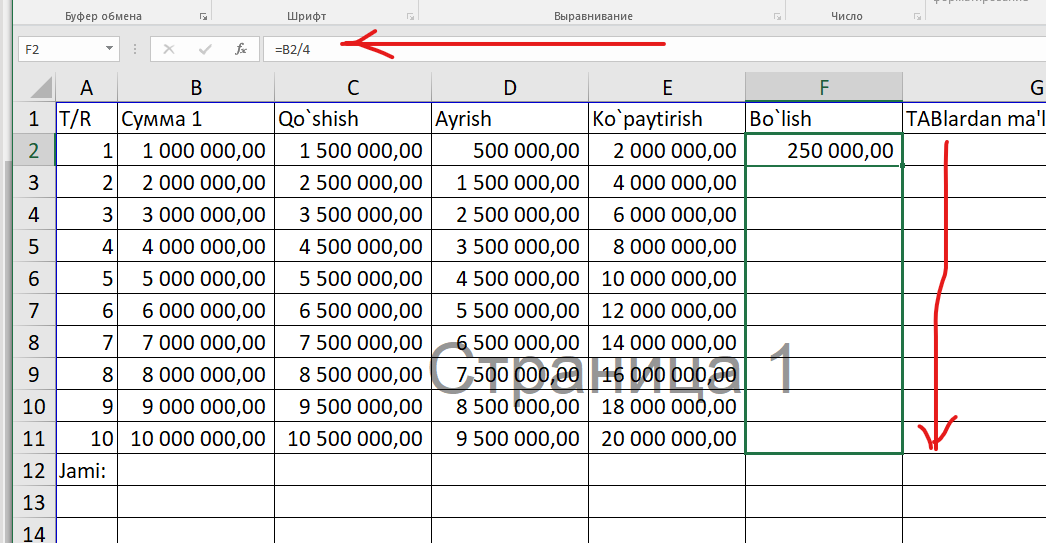
Task: Click the cell with 500 000,00
Action: tap(510, 150)
